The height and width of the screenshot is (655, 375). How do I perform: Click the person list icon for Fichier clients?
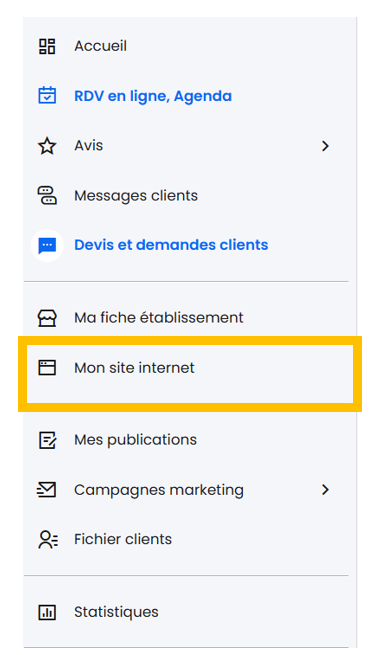pos(48,539)
